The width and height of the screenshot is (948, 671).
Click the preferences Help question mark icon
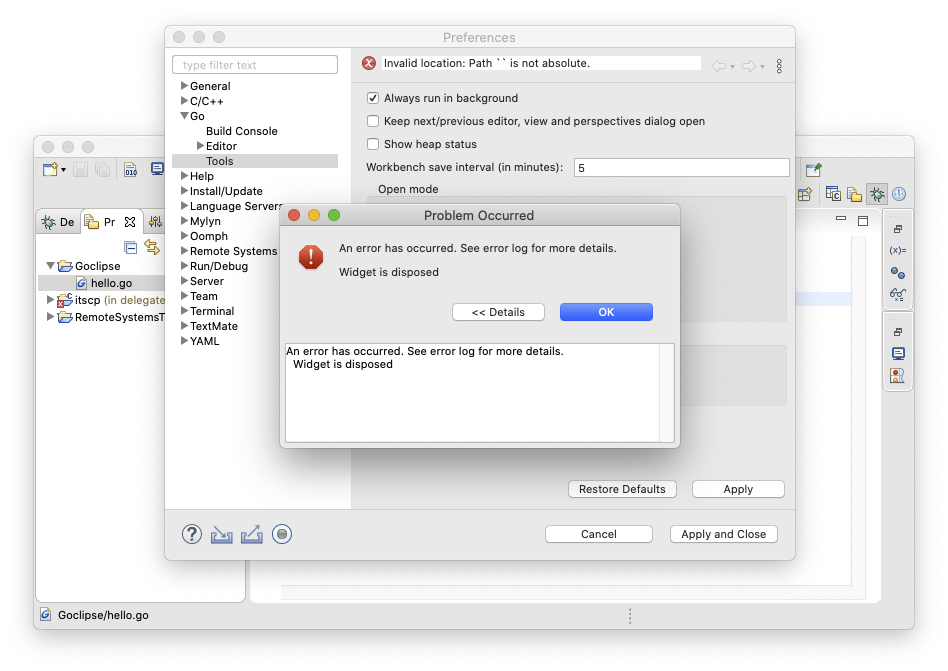(x=192, y=534)
